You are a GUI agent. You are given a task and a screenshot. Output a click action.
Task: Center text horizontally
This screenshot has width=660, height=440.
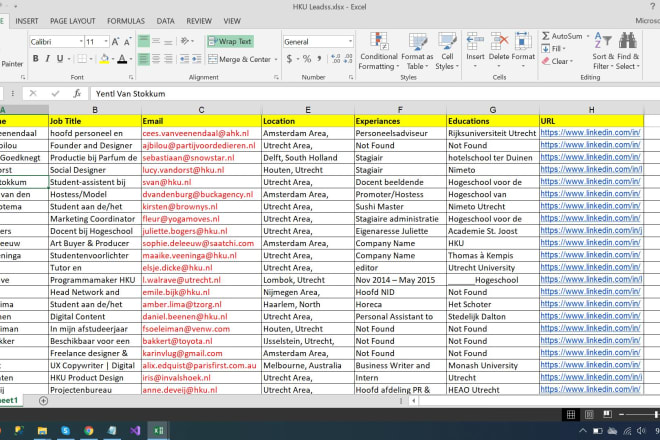(156, 59)
